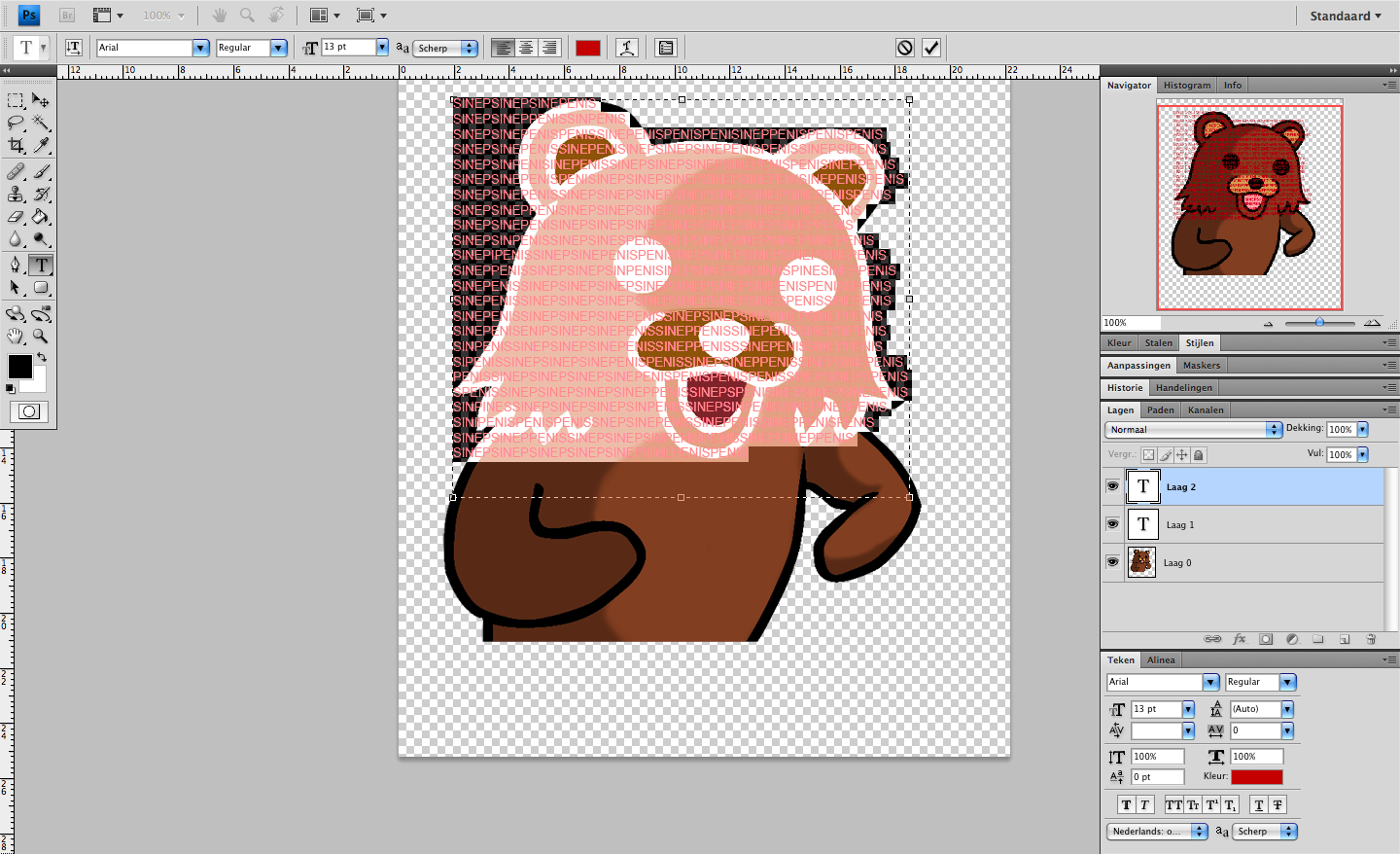
Task: Pick the Rounded Rectangle shape tool
Action: pyautogui.click(x=41, y=288)
